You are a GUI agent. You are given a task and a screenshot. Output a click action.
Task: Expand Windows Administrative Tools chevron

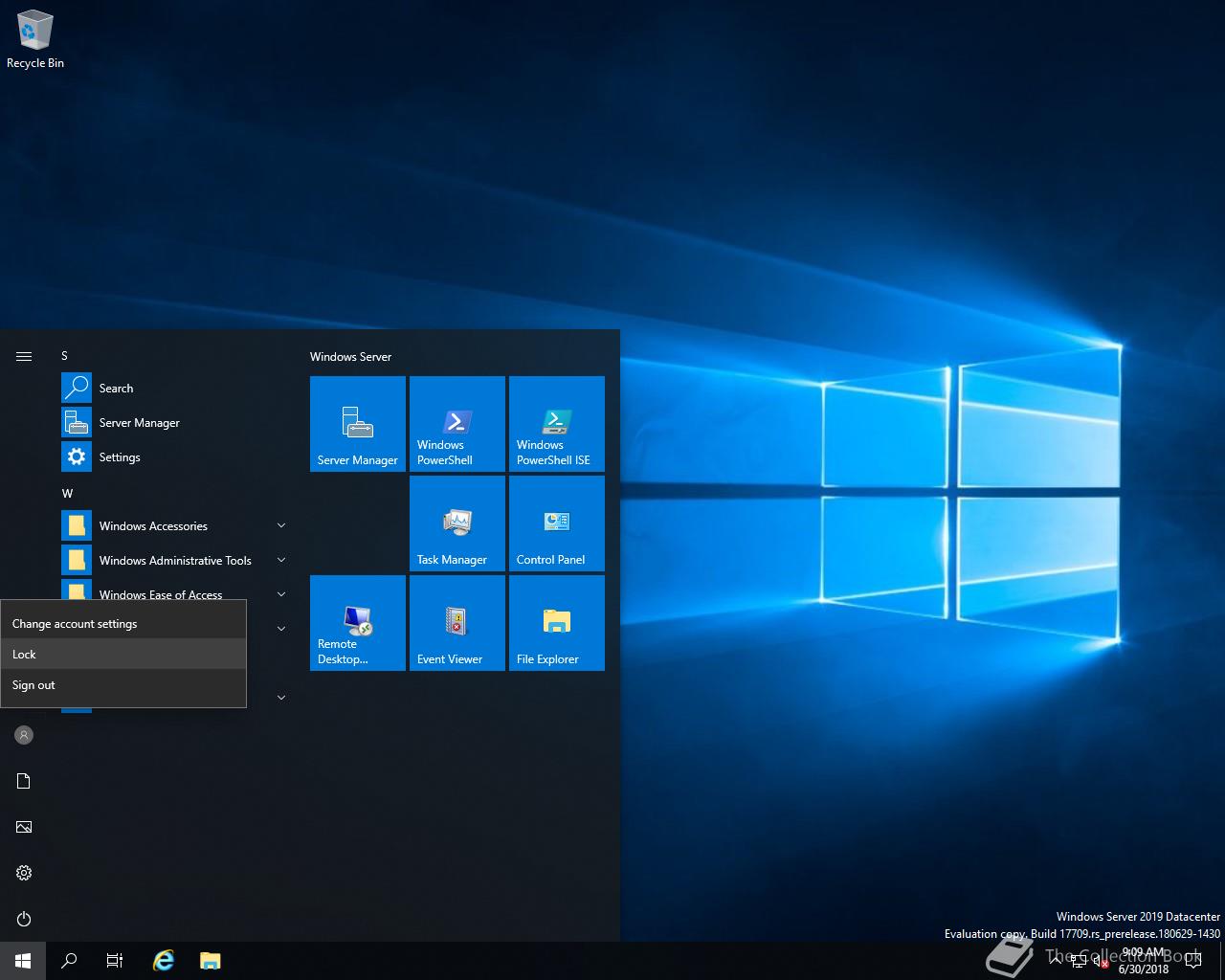(x=281, y=560)
